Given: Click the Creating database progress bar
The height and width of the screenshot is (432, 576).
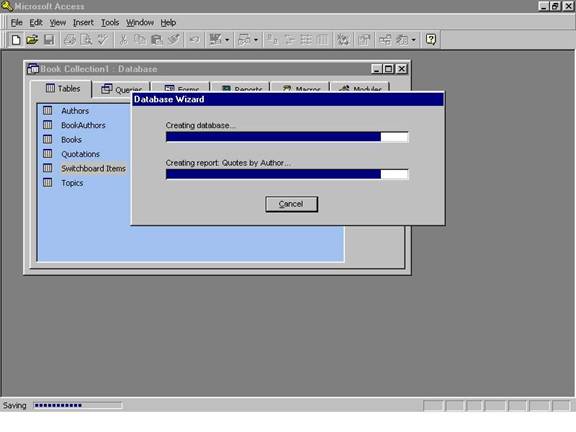Looking at the screenshot, I should (x=287, y=137).
